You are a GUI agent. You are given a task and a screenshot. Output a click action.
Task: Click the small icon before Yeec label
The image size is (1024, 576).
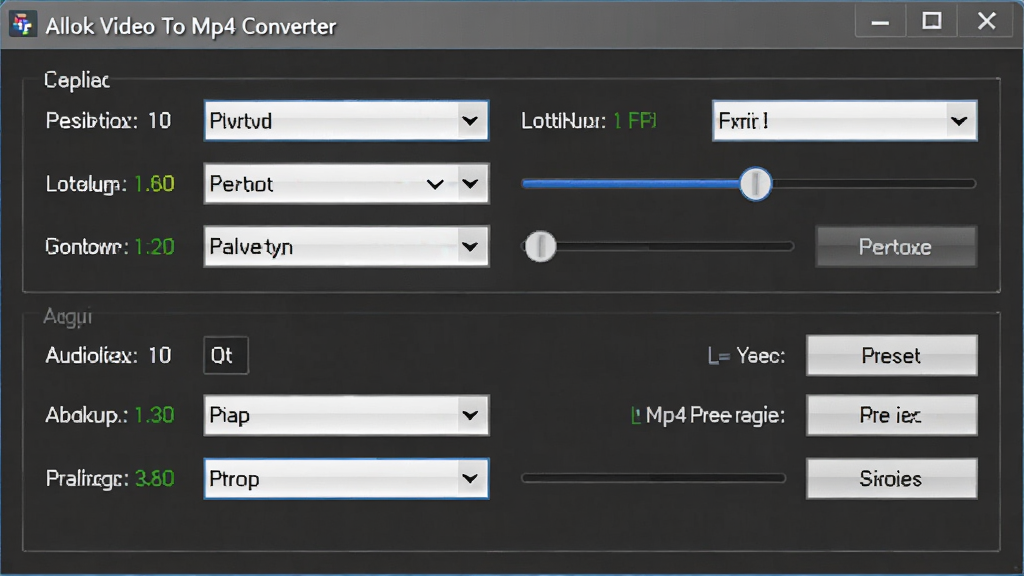(718, 356)
